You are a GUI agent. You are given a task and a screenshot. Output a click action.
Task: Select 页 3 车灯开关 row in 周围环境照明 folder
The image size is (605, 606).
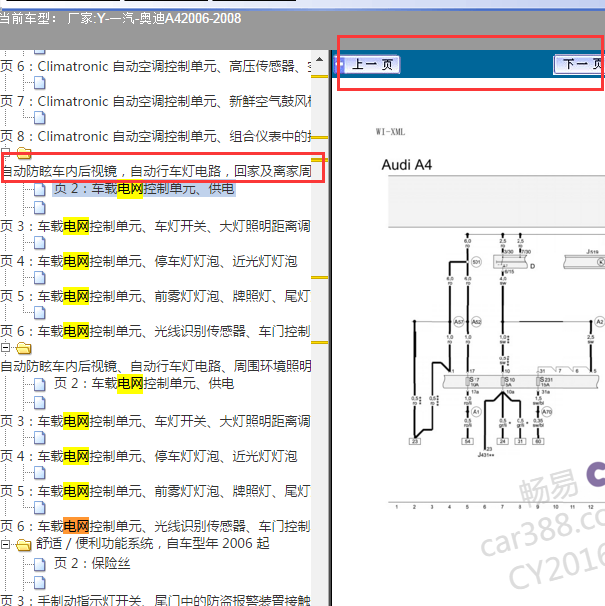pyautogui.click(x=155, y=421)
